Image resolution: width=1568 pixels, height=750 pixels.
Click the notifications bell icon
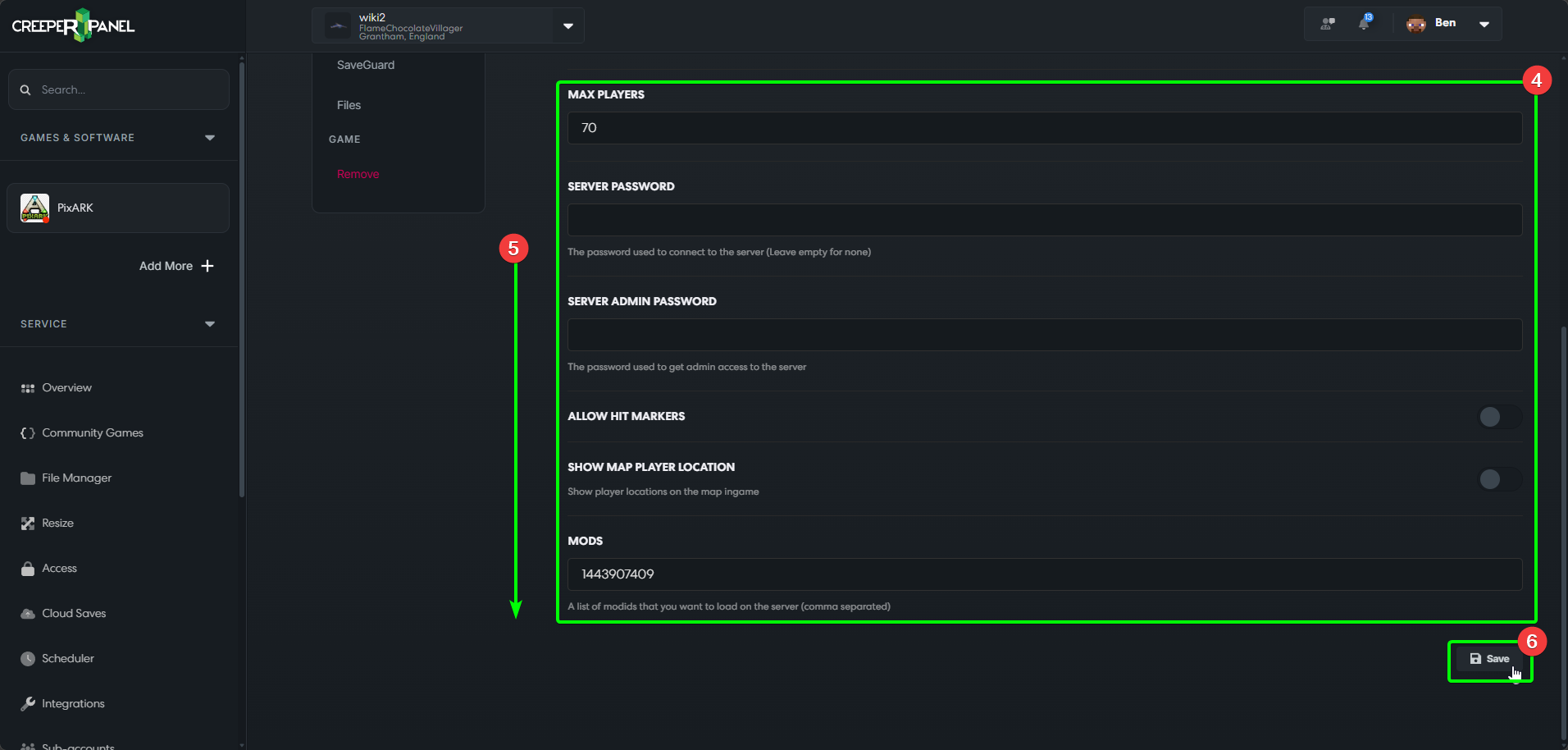(x=1364, y=23)
